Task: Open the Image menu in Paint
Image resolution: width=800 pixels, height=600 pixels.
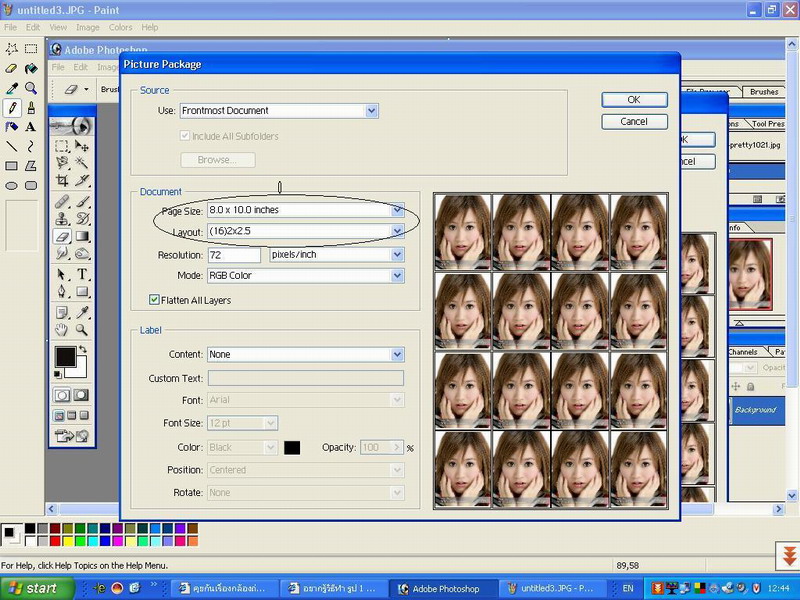Action: point(86,27)
